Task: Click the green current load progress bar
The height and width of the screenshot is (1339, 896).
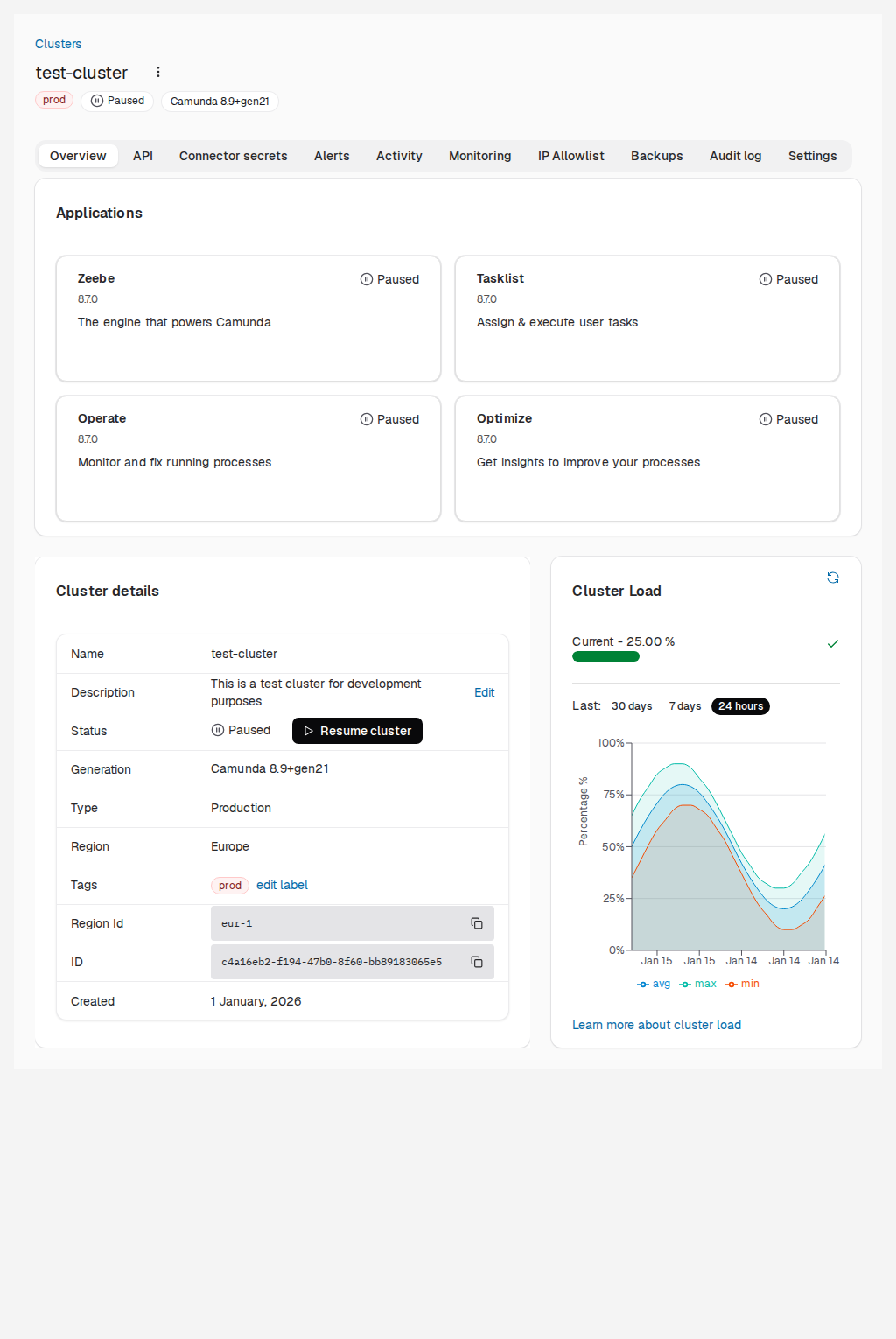Action: 605,656
